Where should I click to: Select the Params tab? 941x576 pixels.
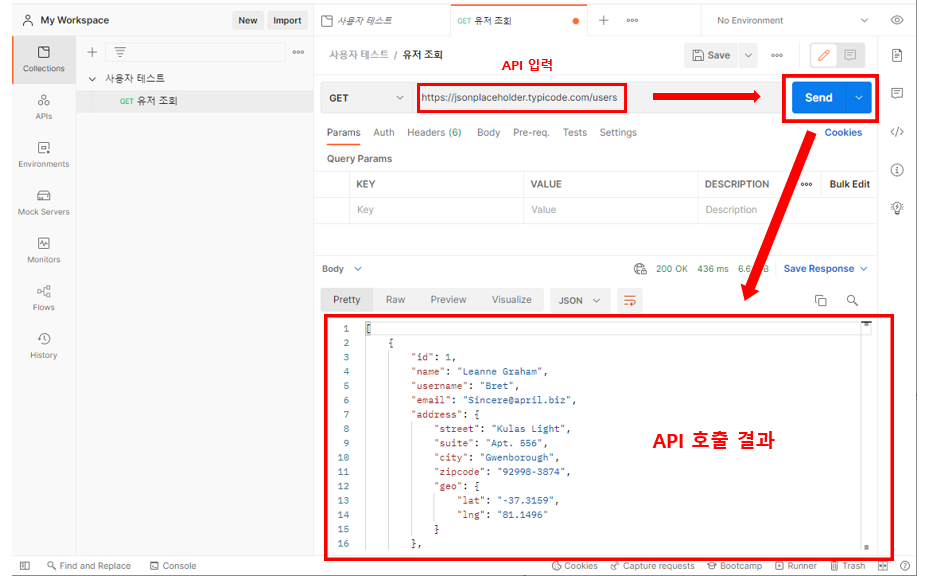(x=343, y=133)
